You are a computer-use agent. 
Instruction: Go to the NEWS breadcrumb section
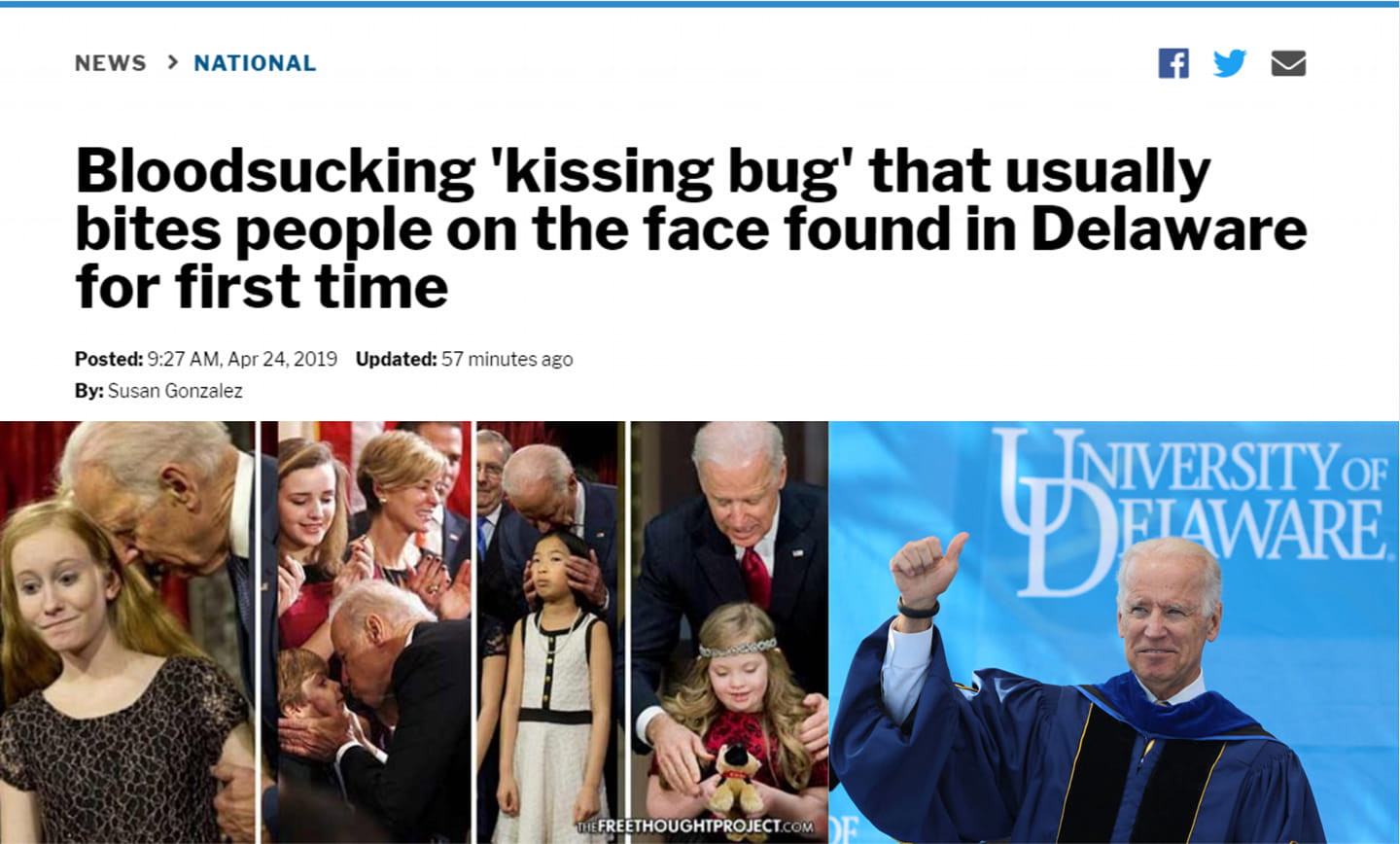(x=110, y=63)
